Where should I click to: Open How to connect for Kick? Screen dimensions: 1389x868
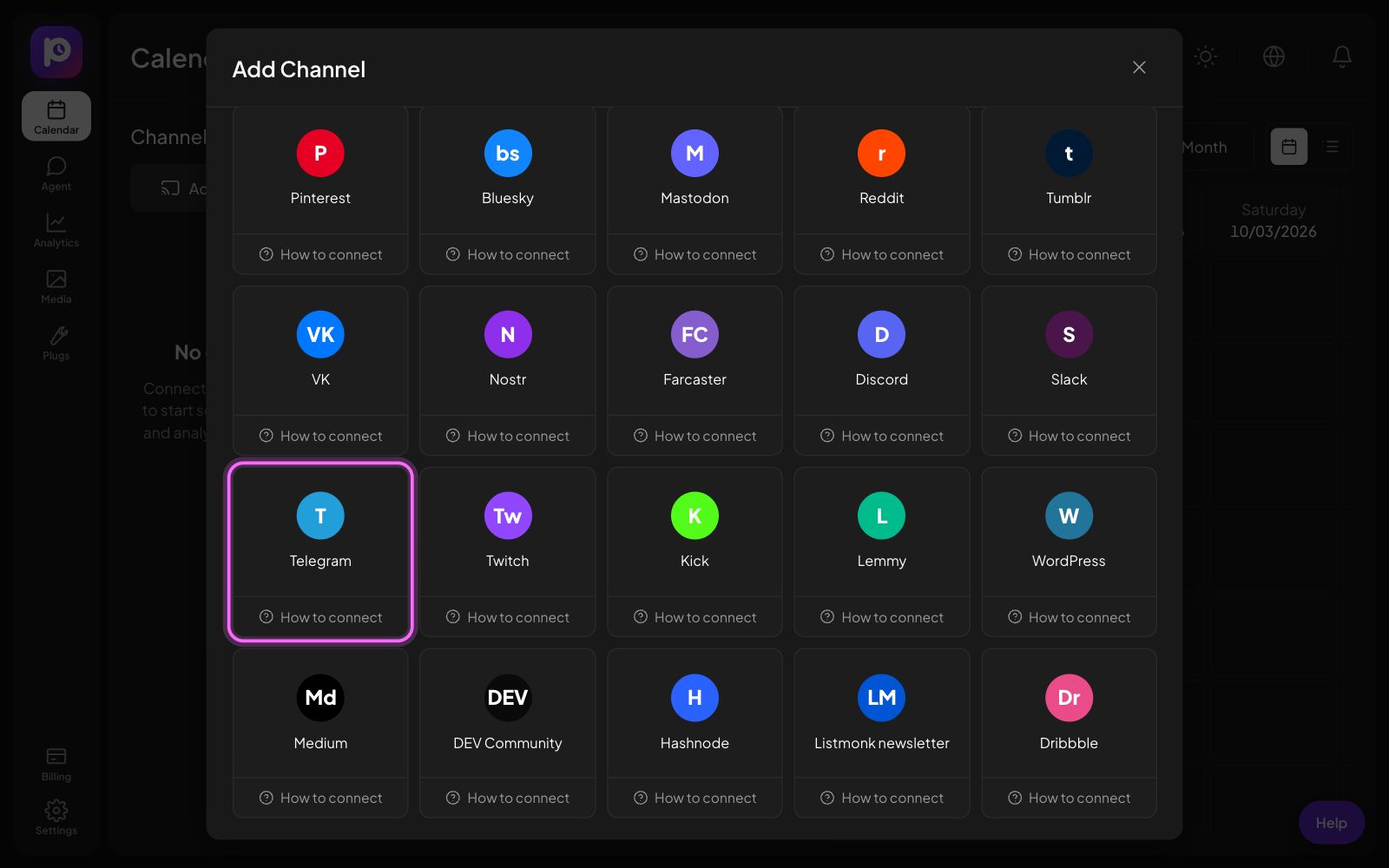click(x=694, y=617)
